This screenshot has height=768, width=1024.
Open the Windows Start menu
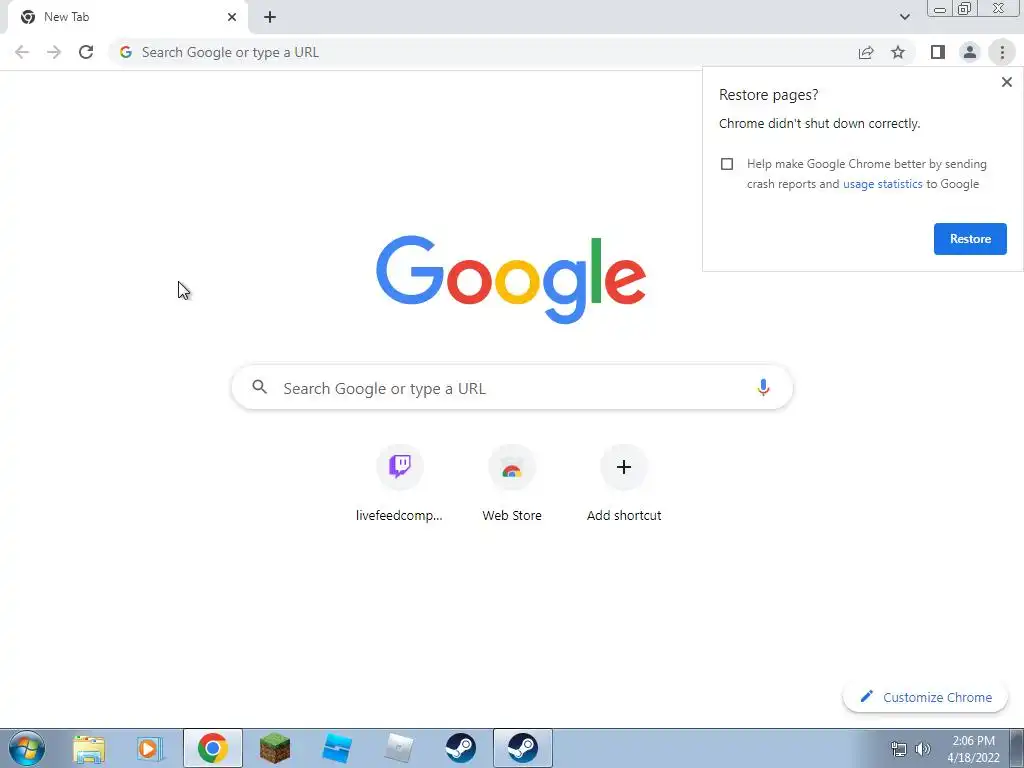point(27,748)
